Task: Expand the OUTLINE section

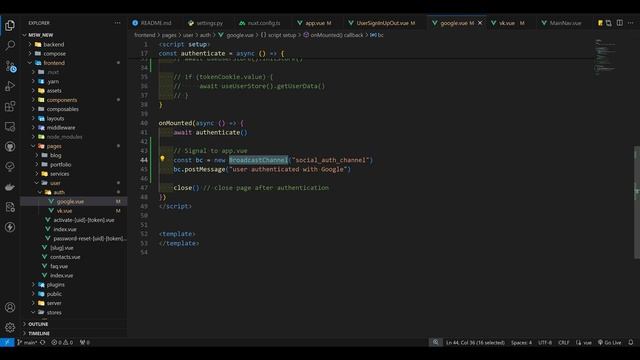Action: (x=38, y=324)
